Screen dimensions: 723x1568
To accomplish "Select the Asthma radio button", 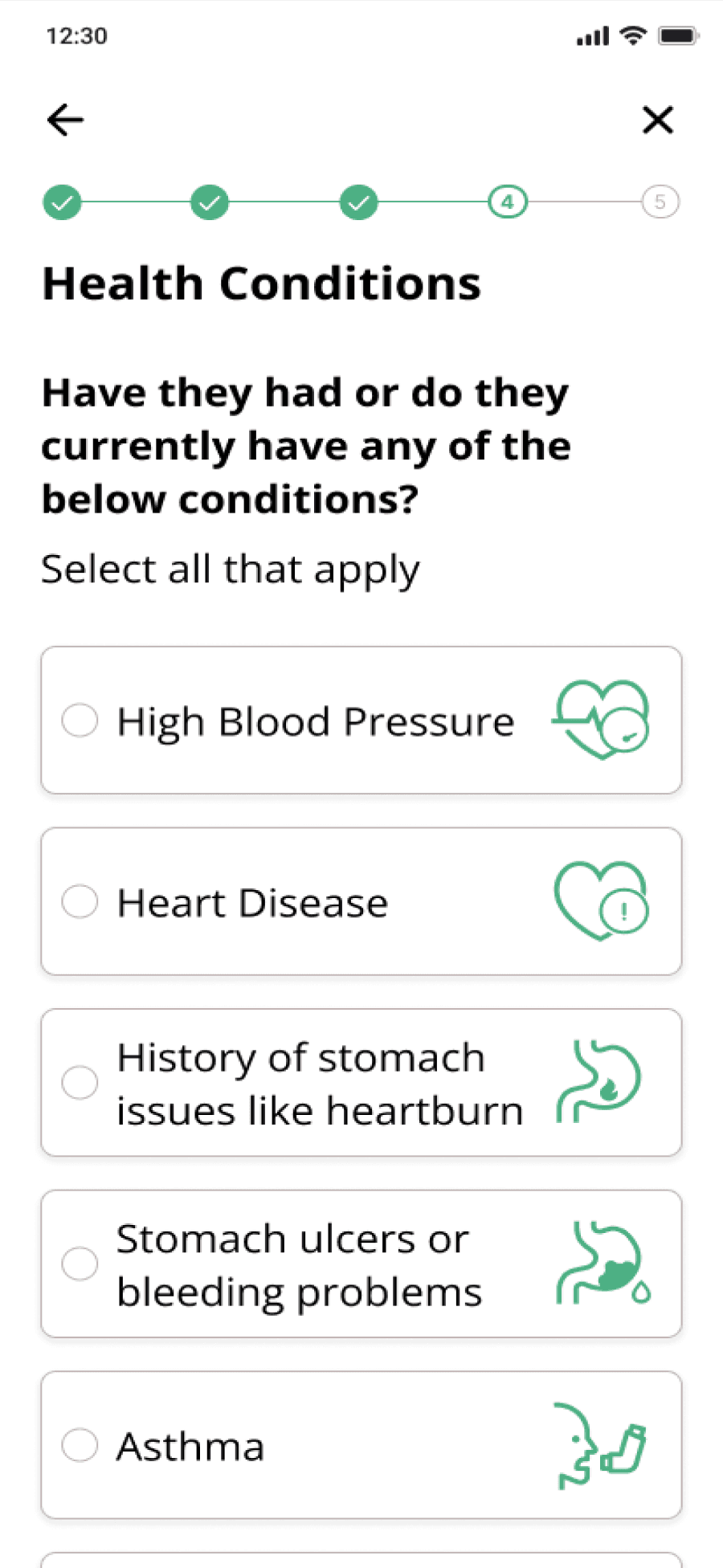I will [x=80, y=1445].
